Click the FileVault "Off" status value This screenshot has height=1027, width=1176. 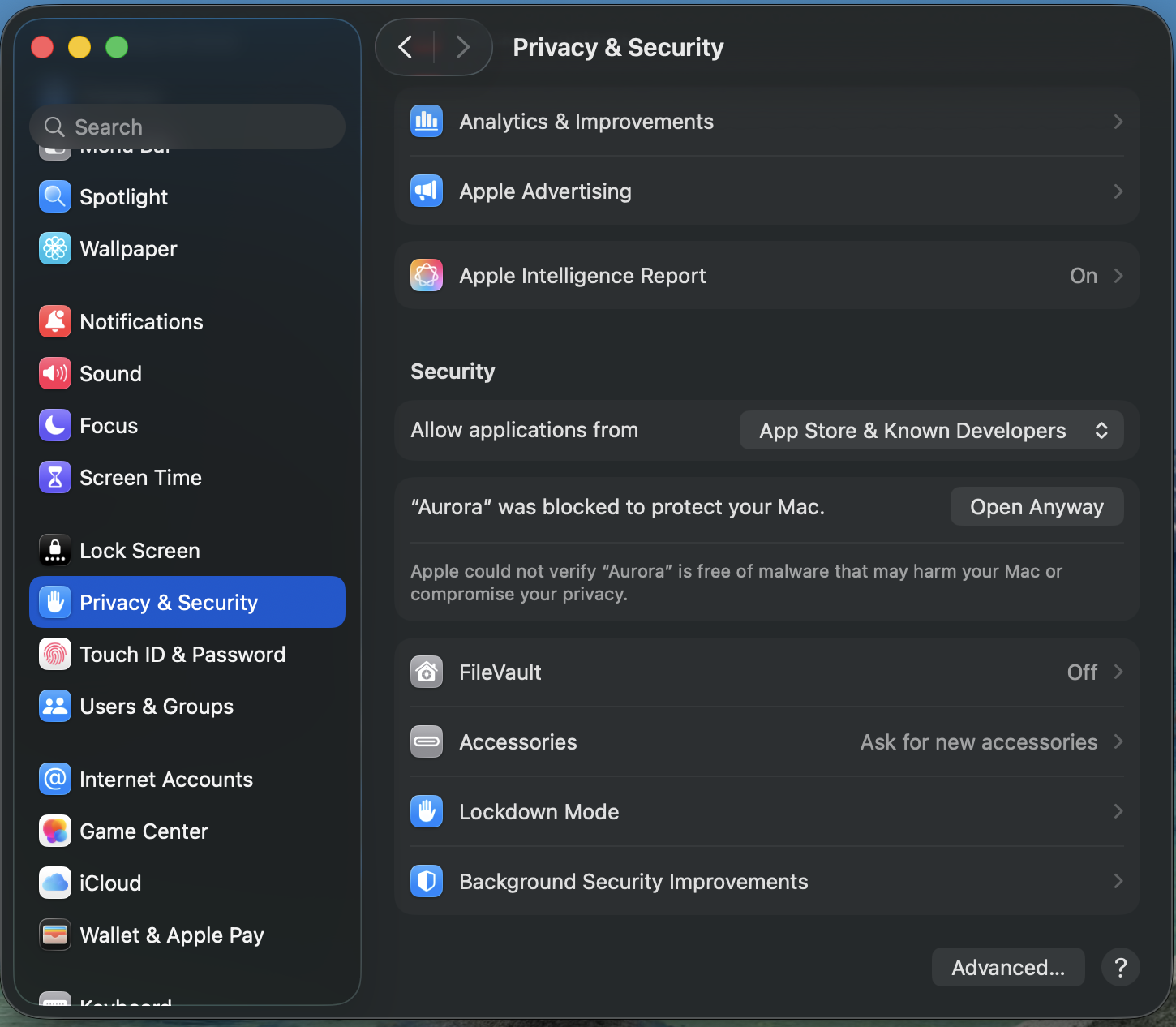pyautogui.click(x=1082, y=672)
